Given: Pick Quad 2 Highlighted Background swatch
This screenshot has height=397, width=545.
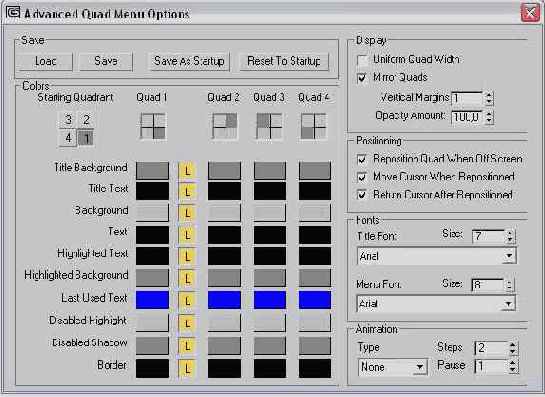Looking at the screenshot, I should click(224, 278).
